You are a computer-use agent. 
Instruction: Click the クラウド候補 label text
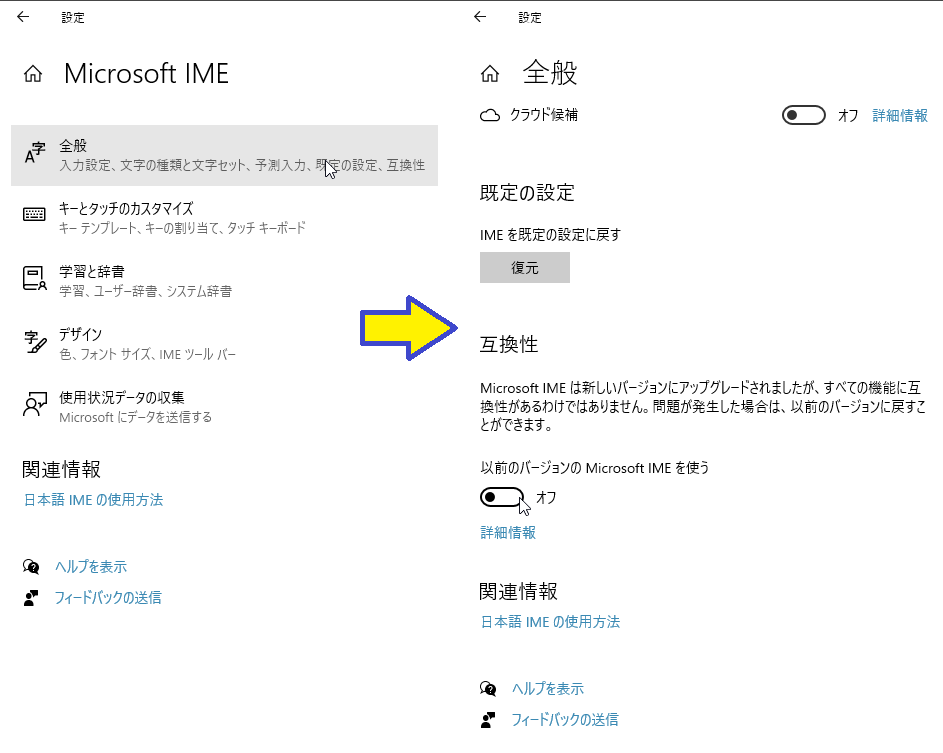[544, 115]
